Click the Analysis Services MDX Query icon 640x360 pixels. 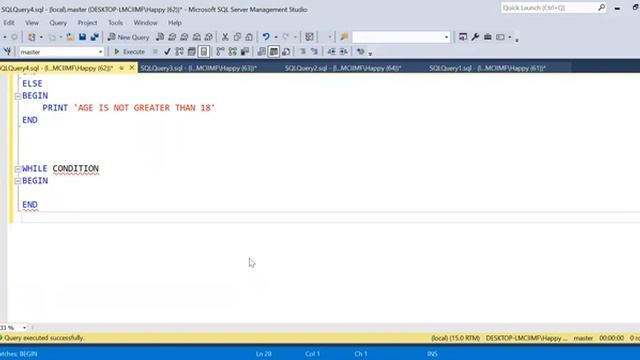[x=172, y=37]
